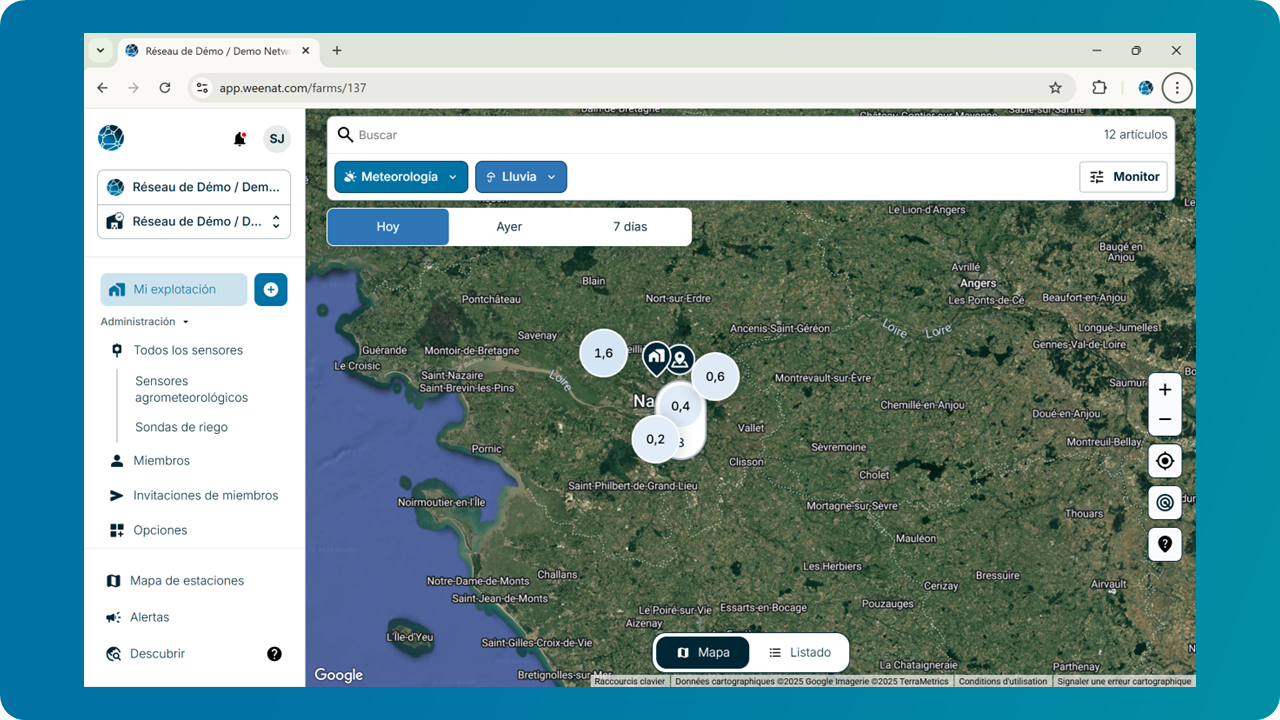
Task: Click the 0,6 rainfall map cluster
Action: click(715, 377)
